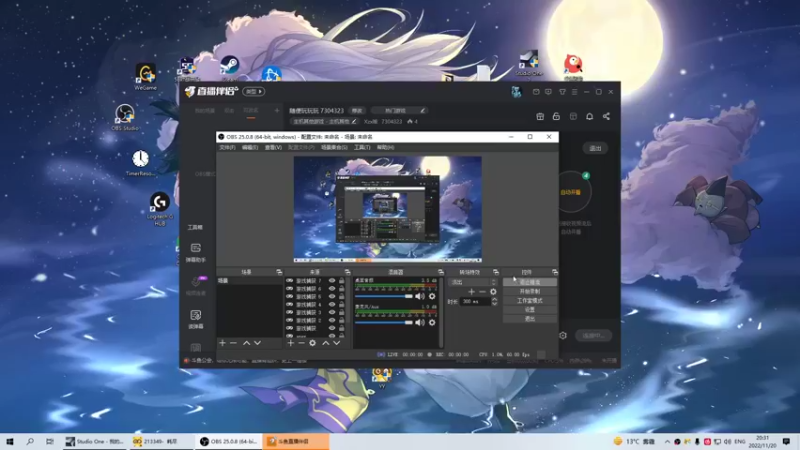Viewport: 800px width, 450px height.
Task: Move source up in the sources list
Action: pos(326,343)
